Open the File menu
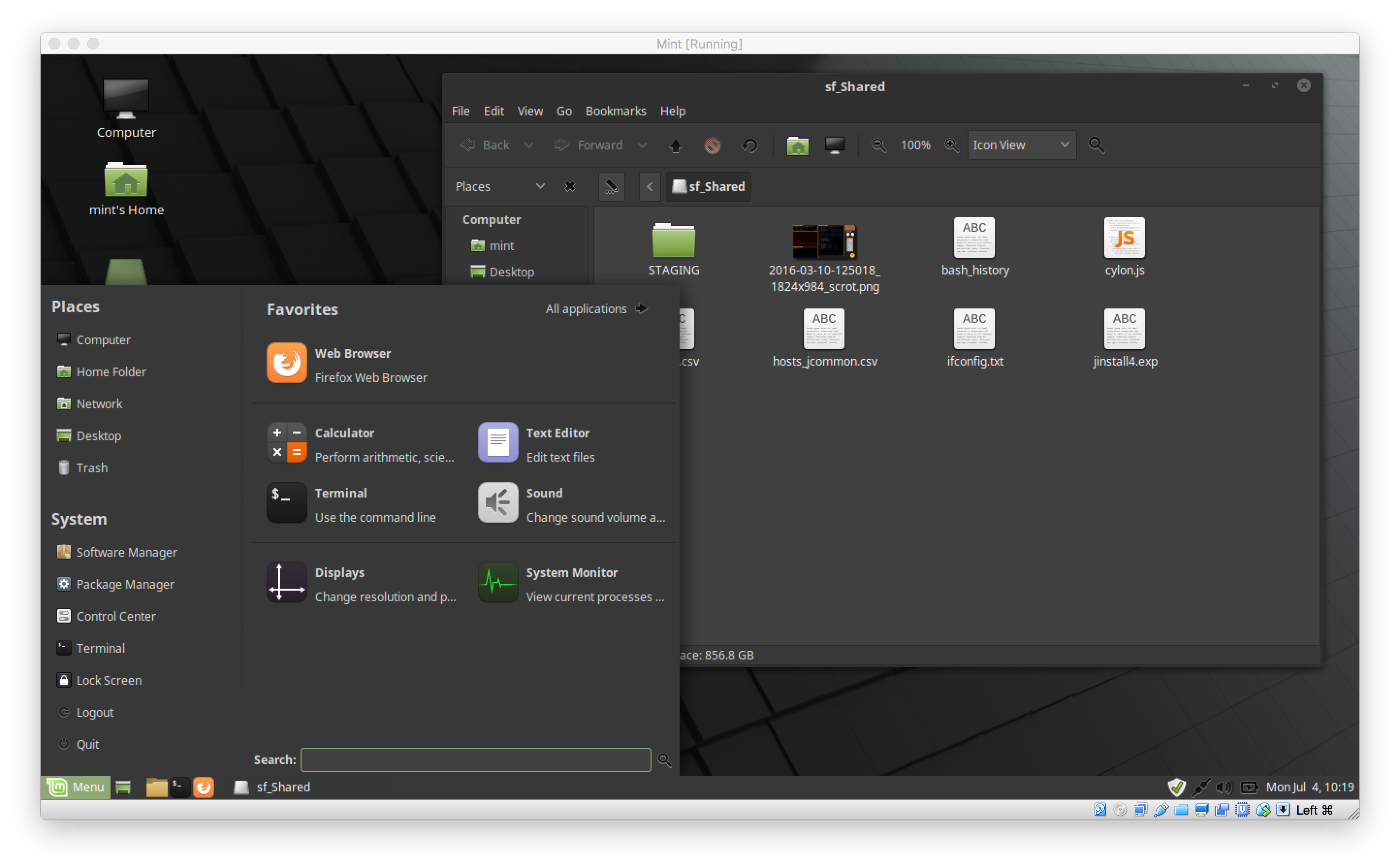 [x=460, y=112]
